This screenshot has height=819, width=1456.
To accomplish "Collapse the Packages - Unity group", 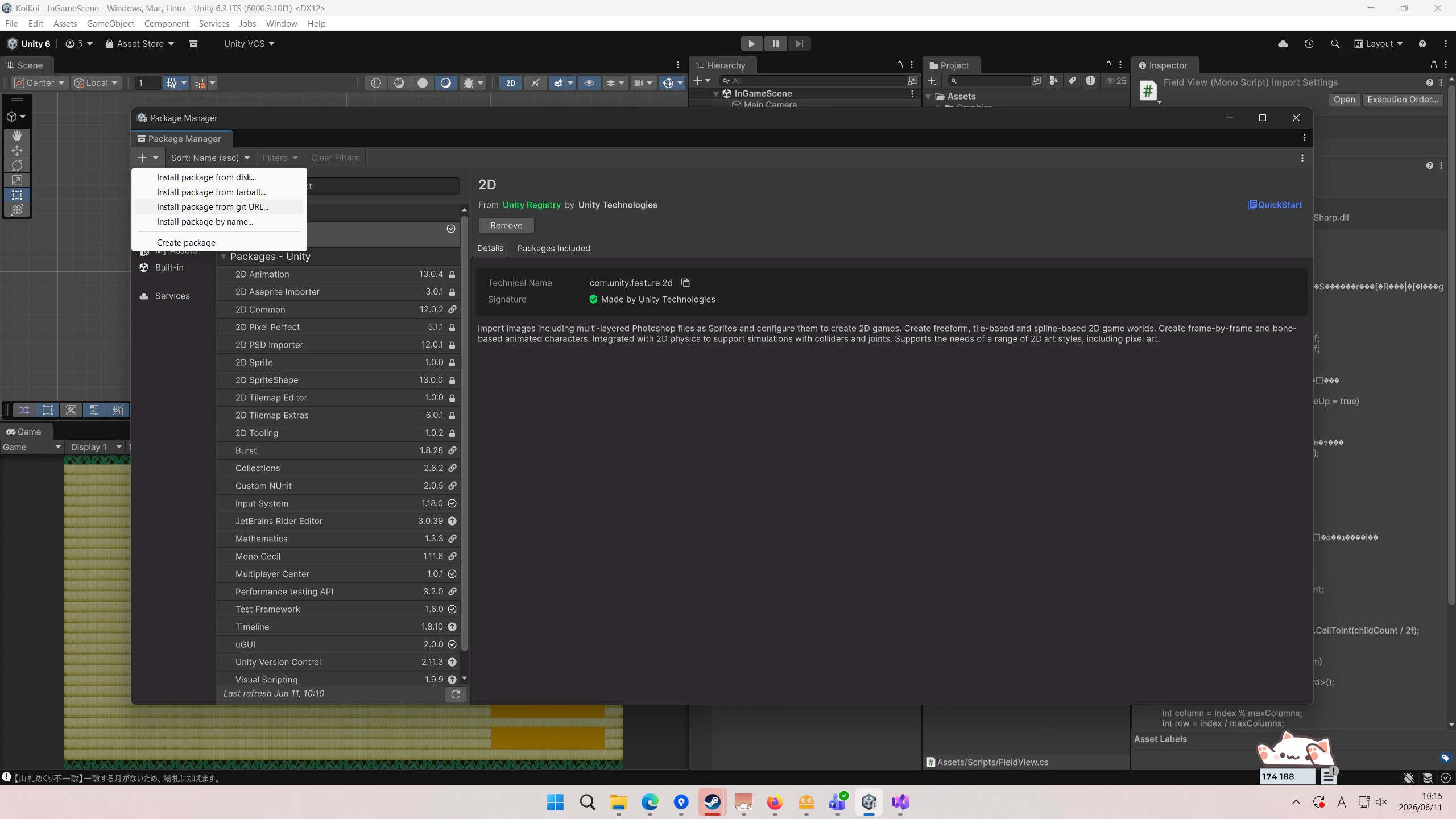I will point(224,257).
